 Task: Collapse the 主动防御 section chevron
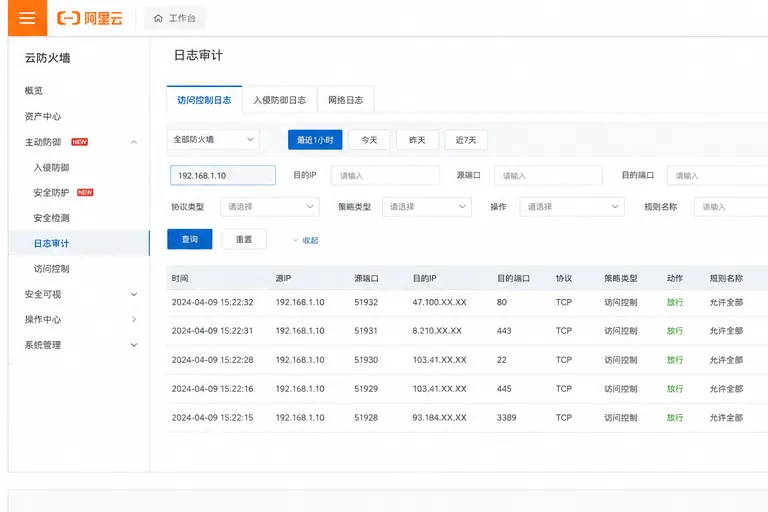134,142
